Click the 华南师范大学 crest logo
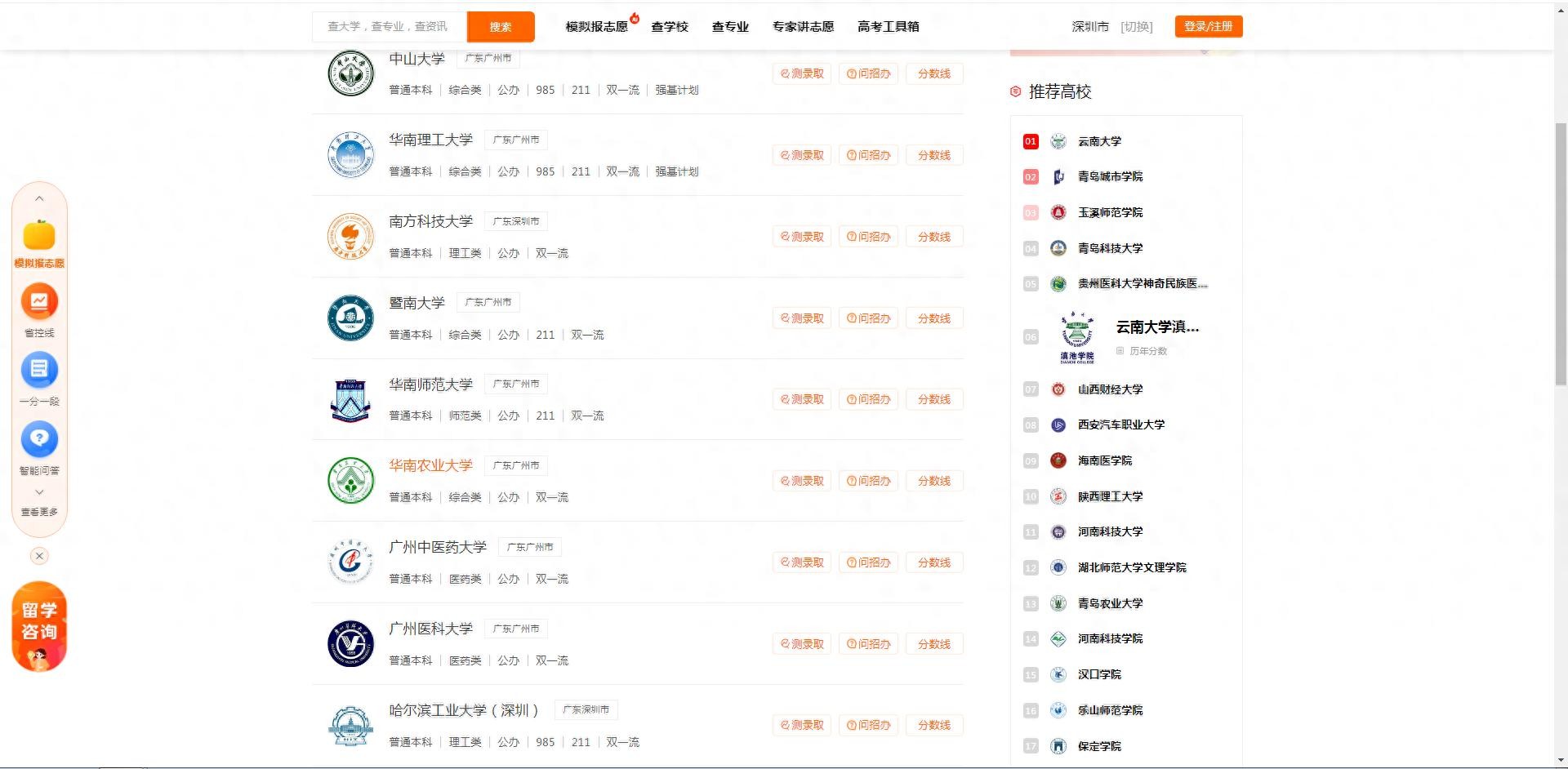This screenshot has height=769, width=1568. click(x=350, y=399)
